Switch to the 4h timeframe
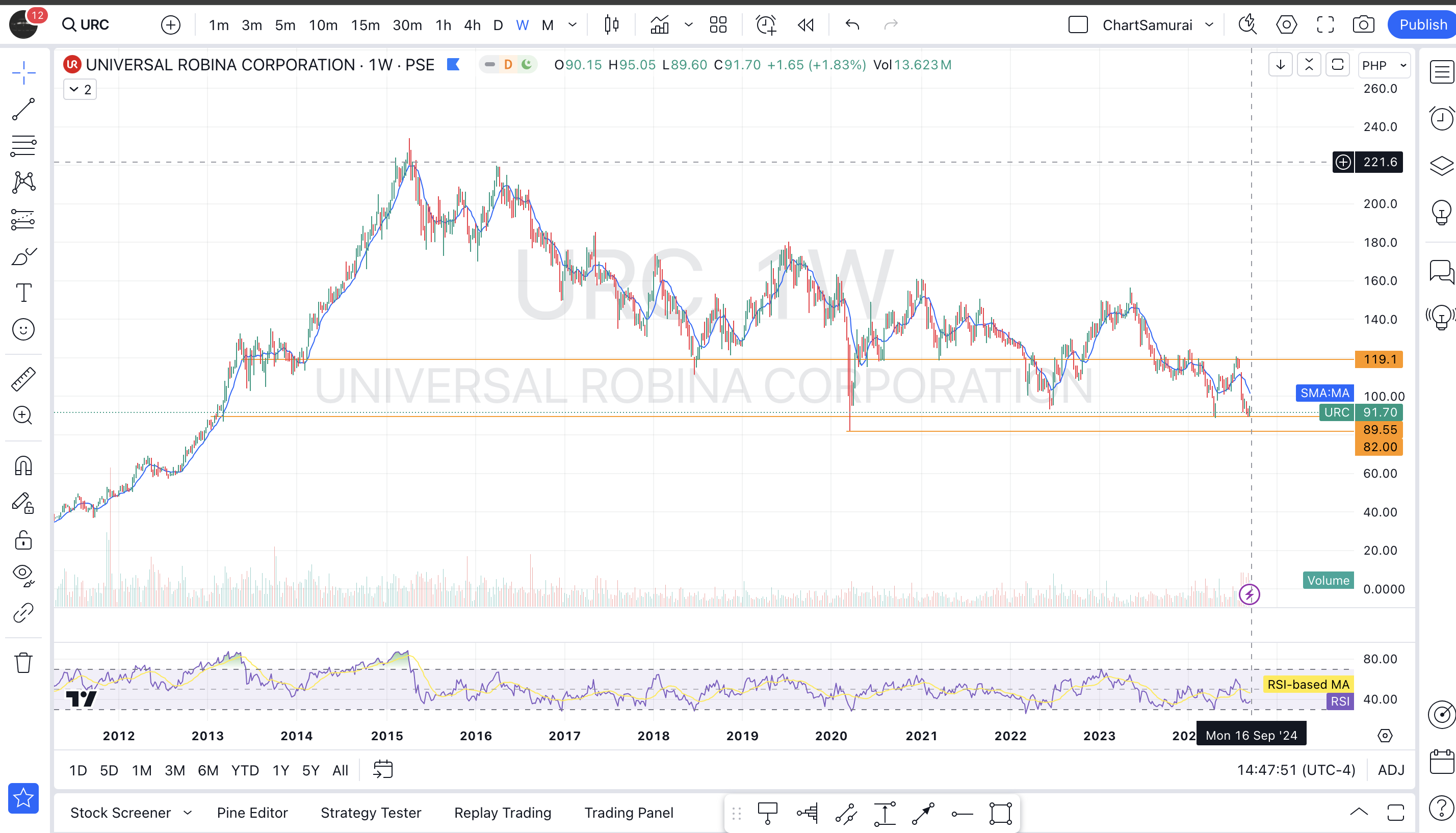This screenshot has height=833, width=1456. [x=472, y=25]
